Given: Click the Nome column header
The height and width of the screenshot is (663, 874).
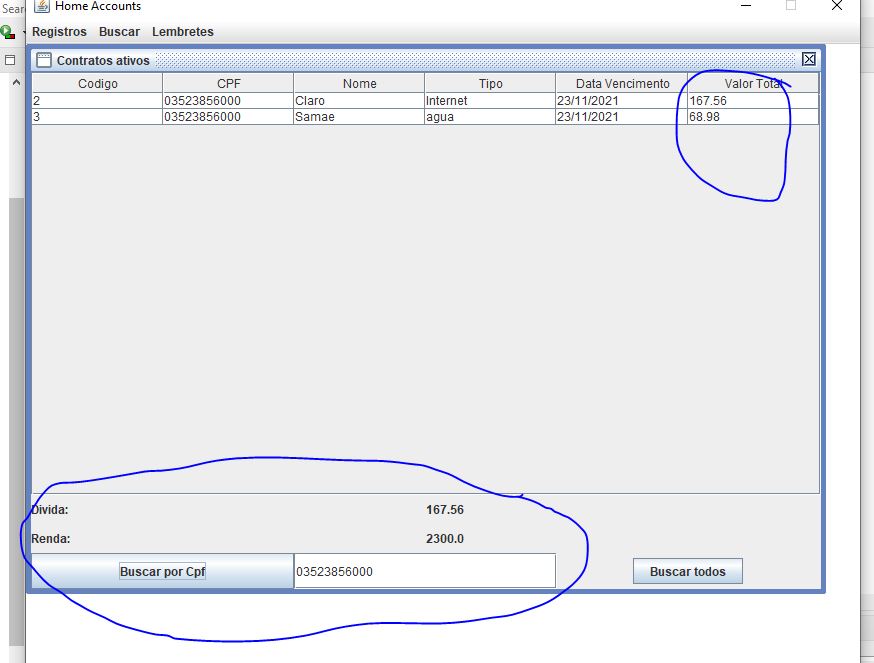Looking at the screenshot, I should 360,84.
